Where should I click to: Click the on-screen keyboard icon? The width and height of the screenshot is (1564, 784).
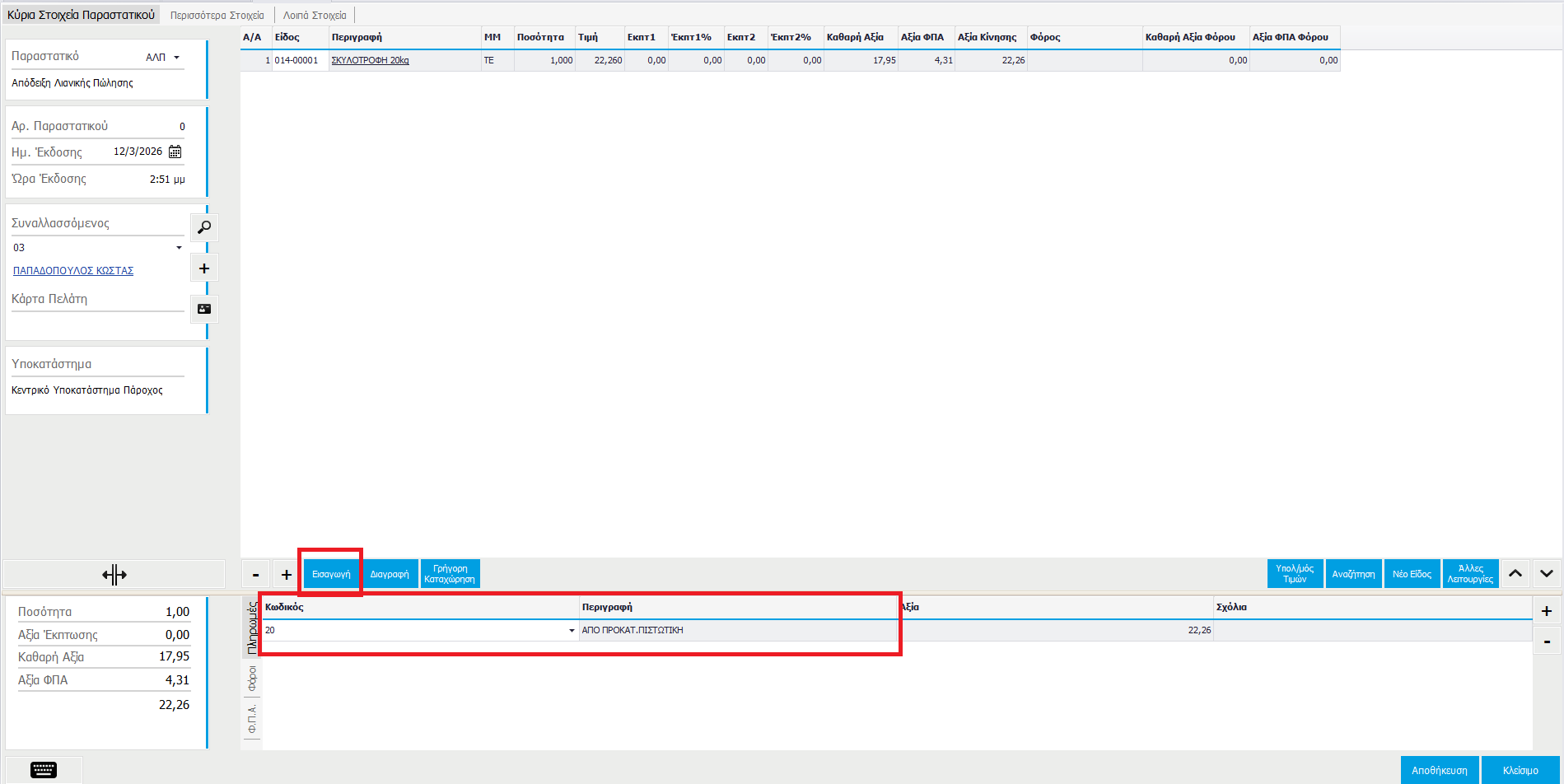(x=44, y=770)
